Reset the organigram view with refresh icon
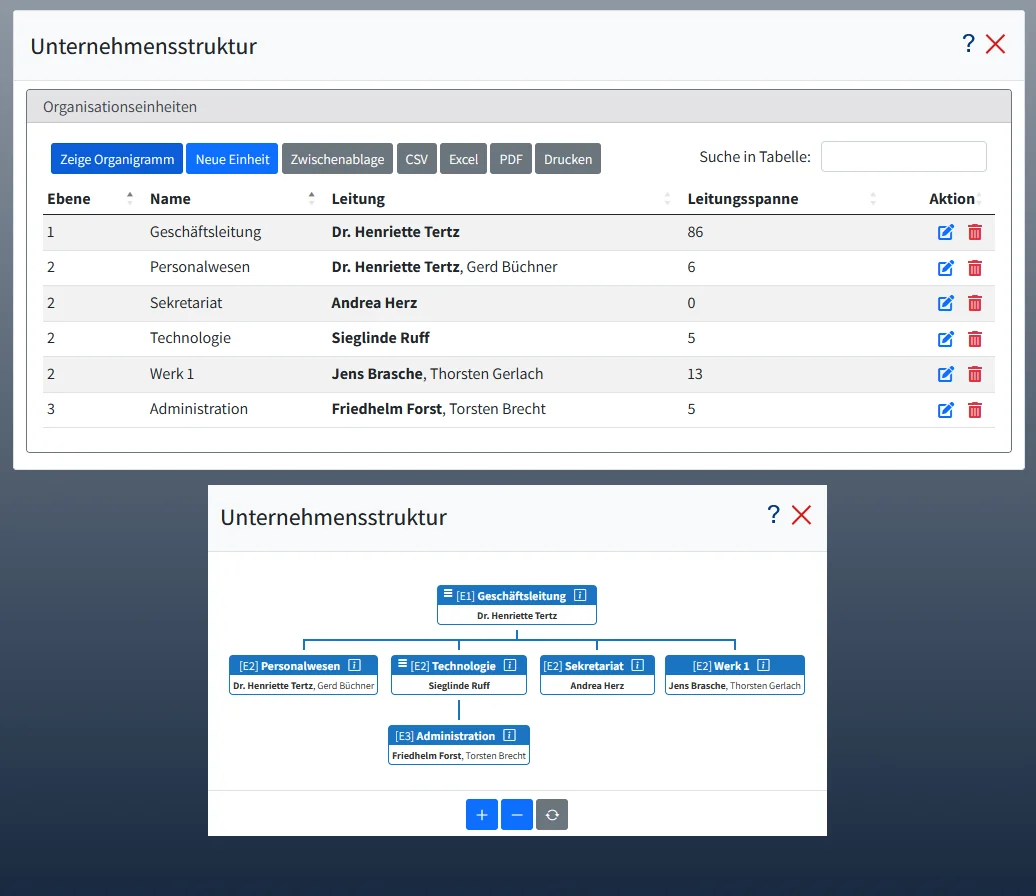1036x896 pixels. (x=551, y=814)
